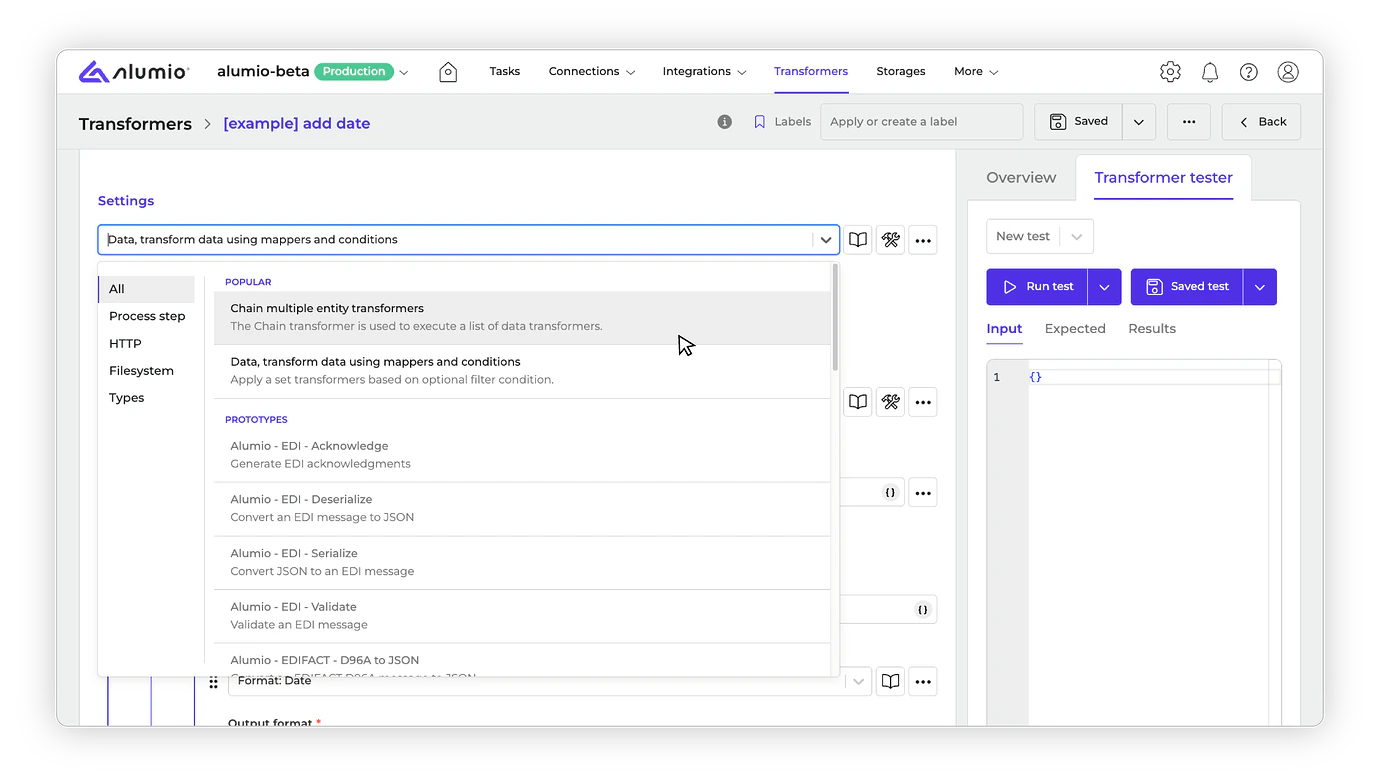Select Alumio - EDI - Deserialize prototype
This screenshot has width=1380, height=776.
(x=522, y=509)
